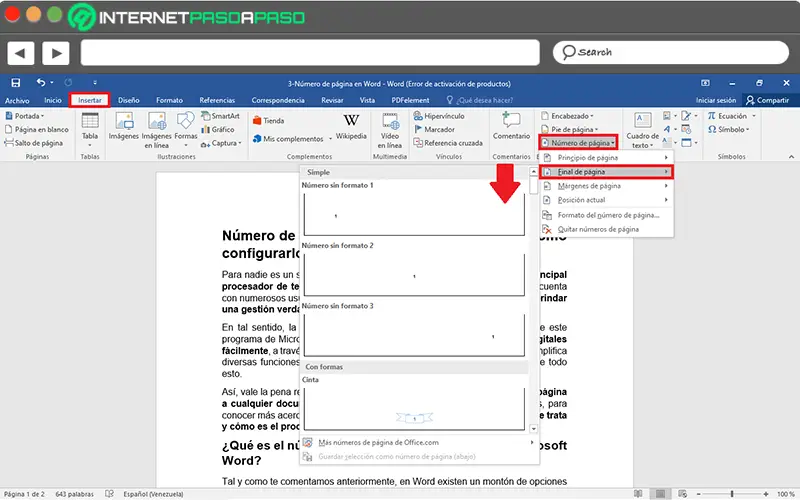This screenshot has width=800, height=500.
Task: Go to the Correspondencia tab
Action: (x=278, y=100)
